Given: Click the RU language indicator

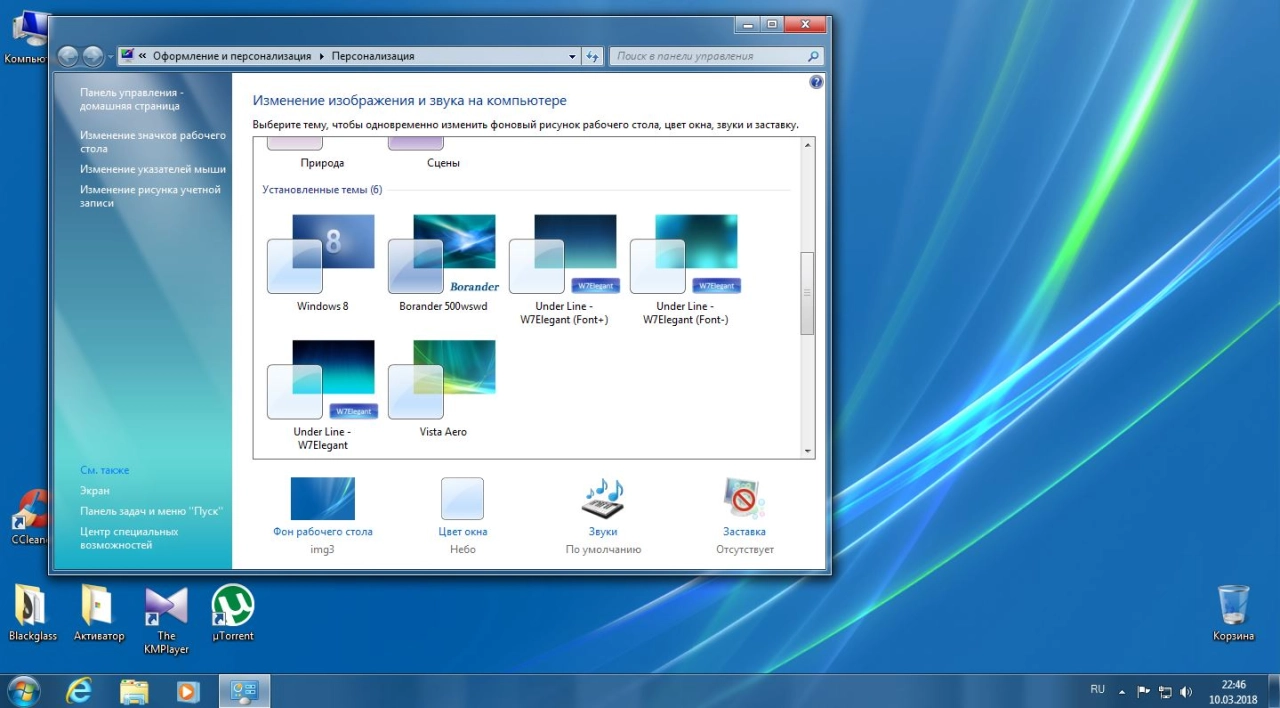Looking at the screenshot, I should pyautogui.click(x=1097, y=690).
